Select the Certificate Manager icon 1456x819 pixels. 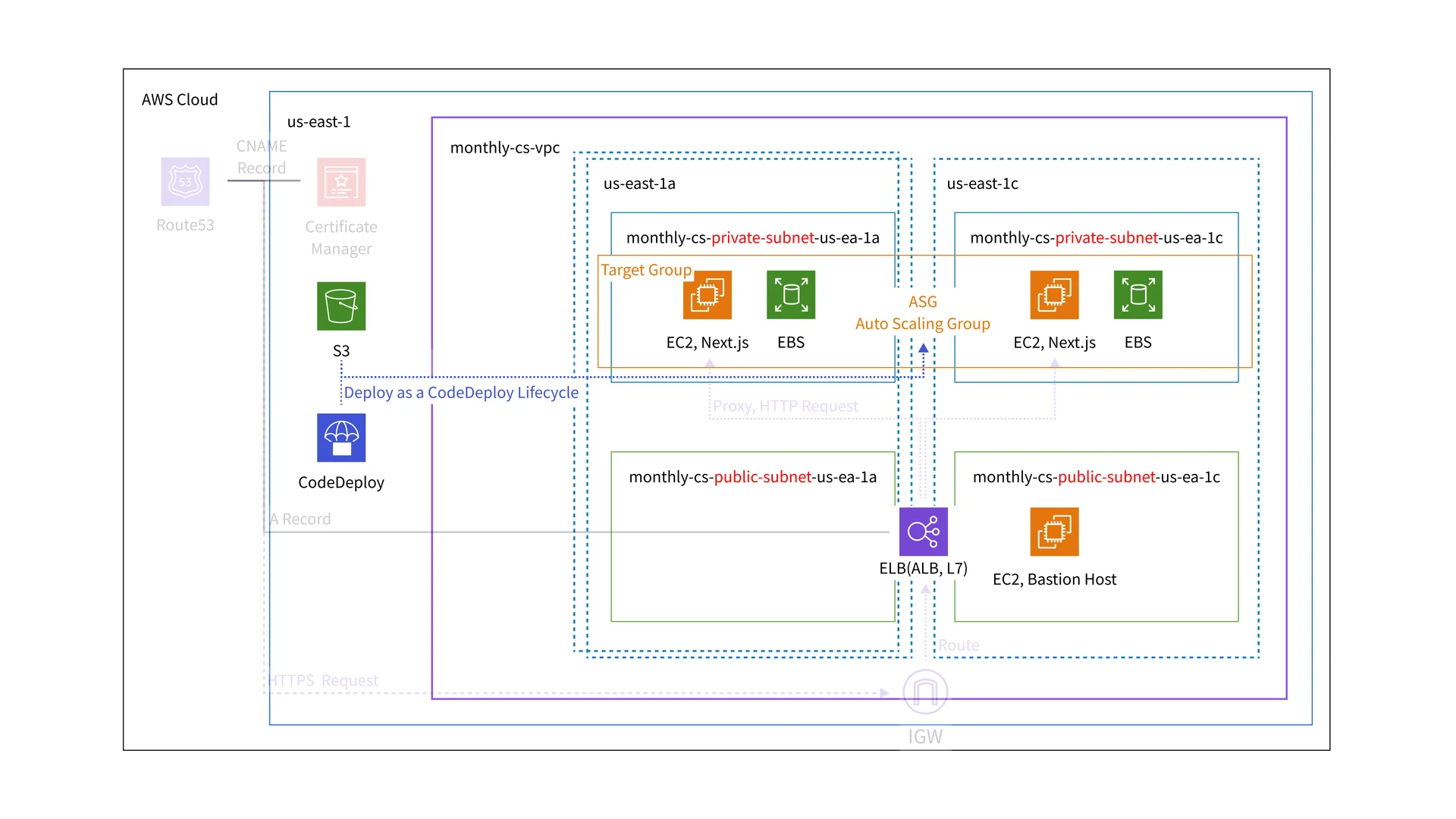(x=341, y=182)
